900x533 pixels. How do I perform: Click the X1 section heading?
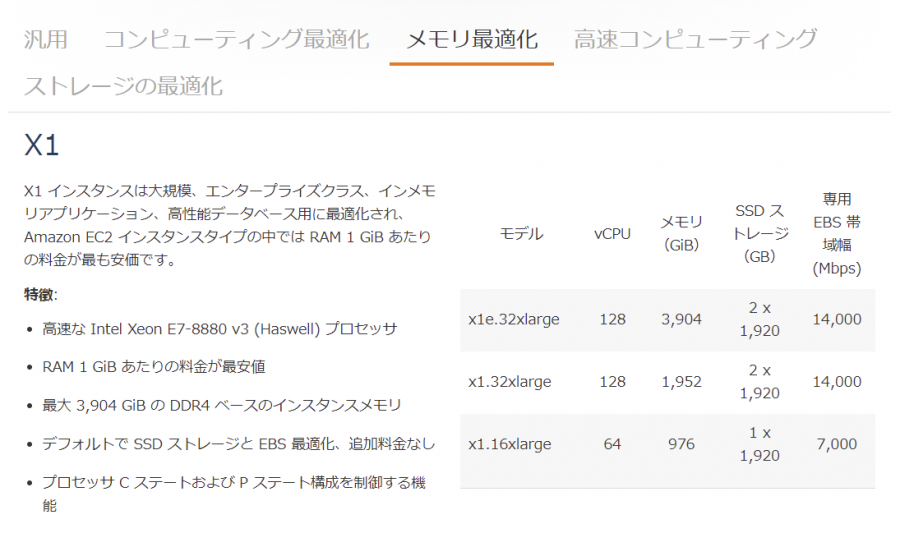pos(41,145)
